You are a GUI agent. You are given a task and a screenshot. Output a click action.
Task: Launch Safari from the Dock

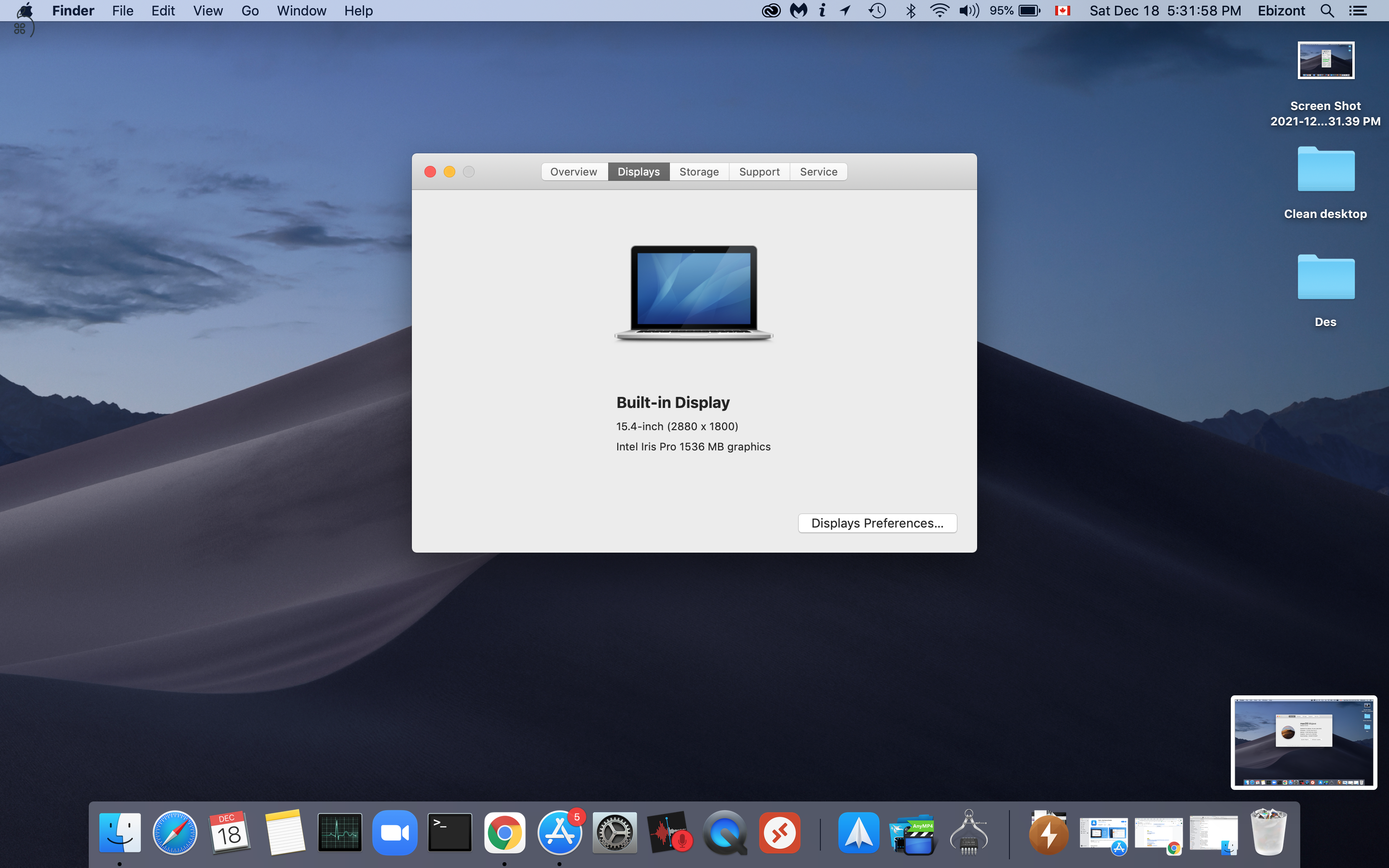pyautogui.click(x=175, y=832)
